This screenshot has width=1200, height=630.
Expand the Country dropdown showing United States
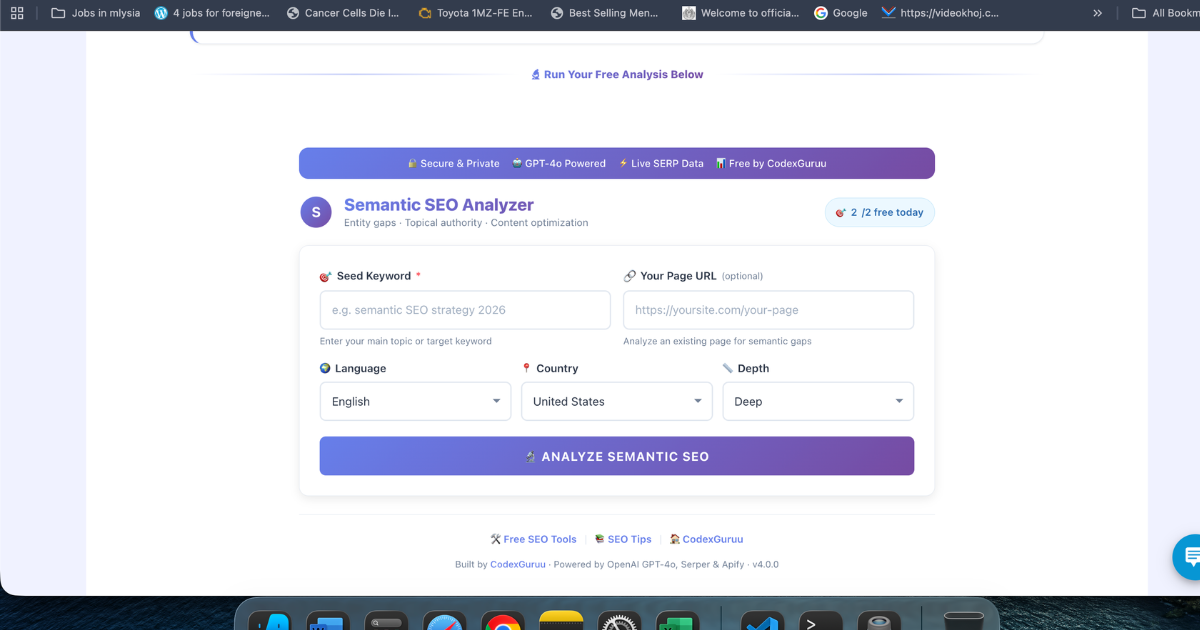(x=617, y=401)
